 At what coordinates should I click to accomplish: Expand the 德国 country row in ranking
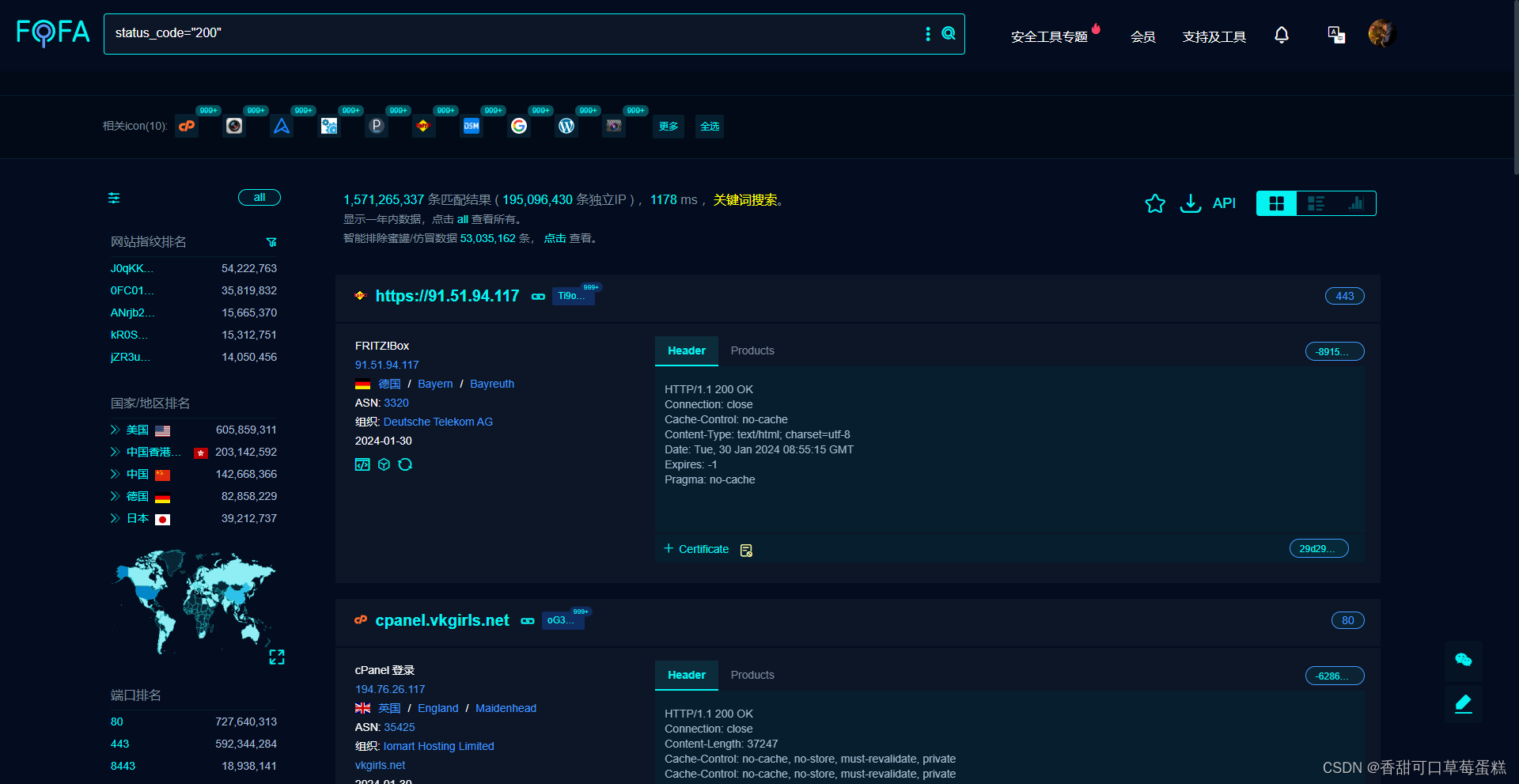click(115, 496)
